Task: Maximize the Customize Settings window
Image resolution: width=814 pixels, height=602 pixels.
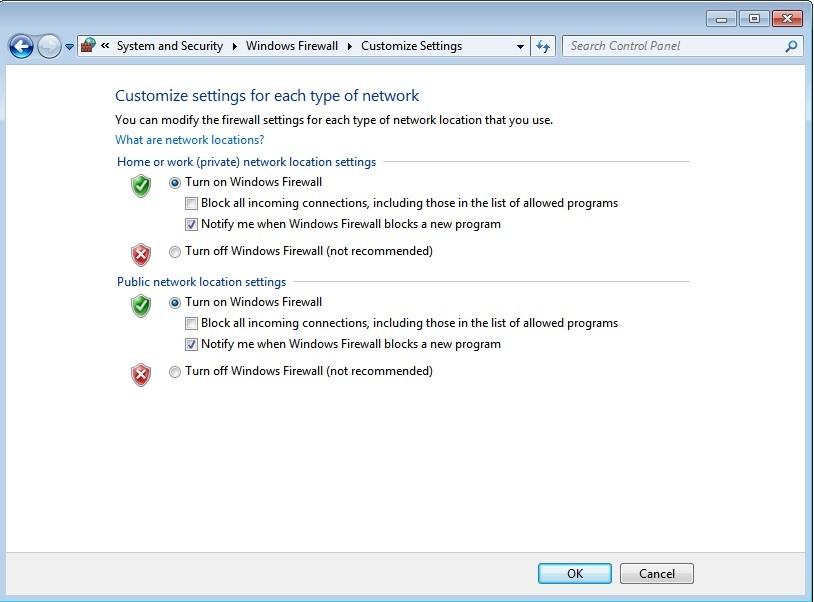Action: pos(754,19)
